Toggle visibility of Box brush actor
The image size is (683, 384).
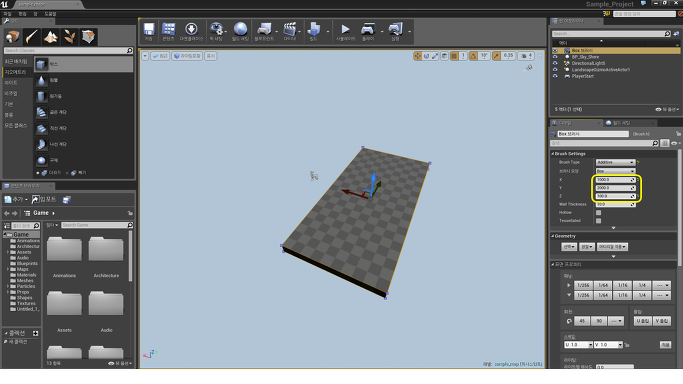click(x=555, y=51)
